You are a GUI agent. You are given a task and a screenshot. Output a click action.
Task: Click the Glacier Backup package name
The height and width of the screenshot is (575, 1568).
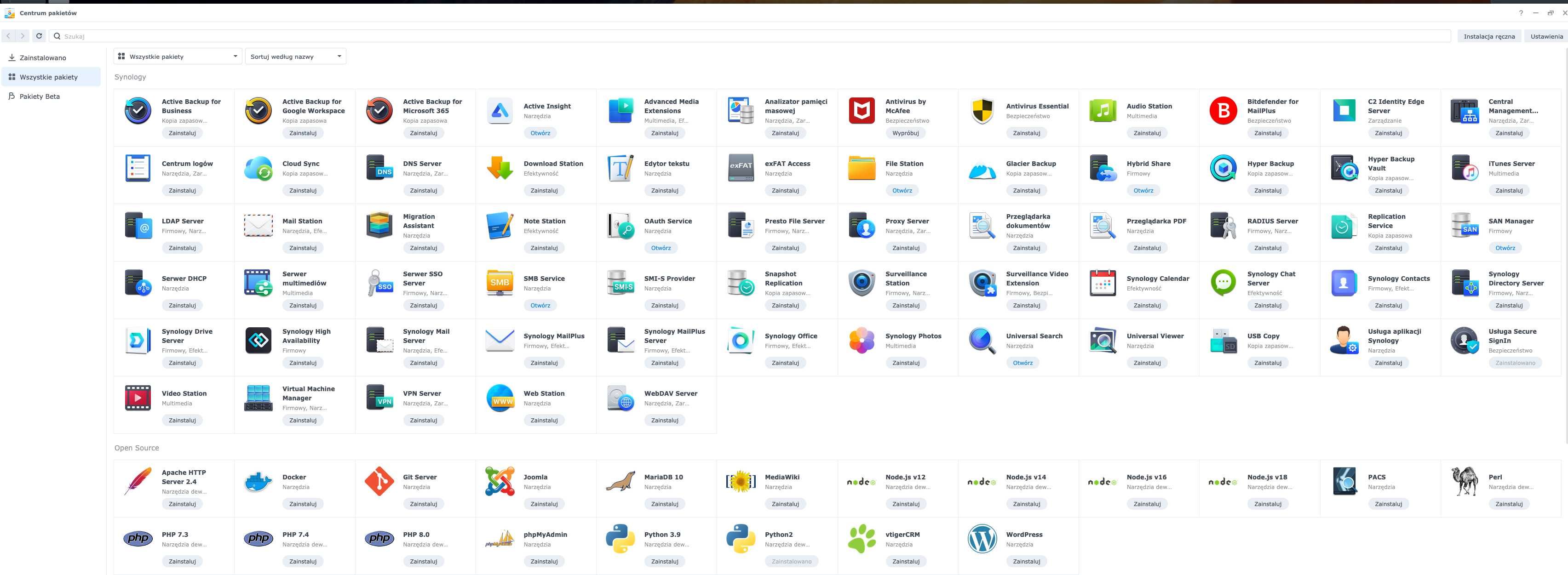pos(1030,164)
